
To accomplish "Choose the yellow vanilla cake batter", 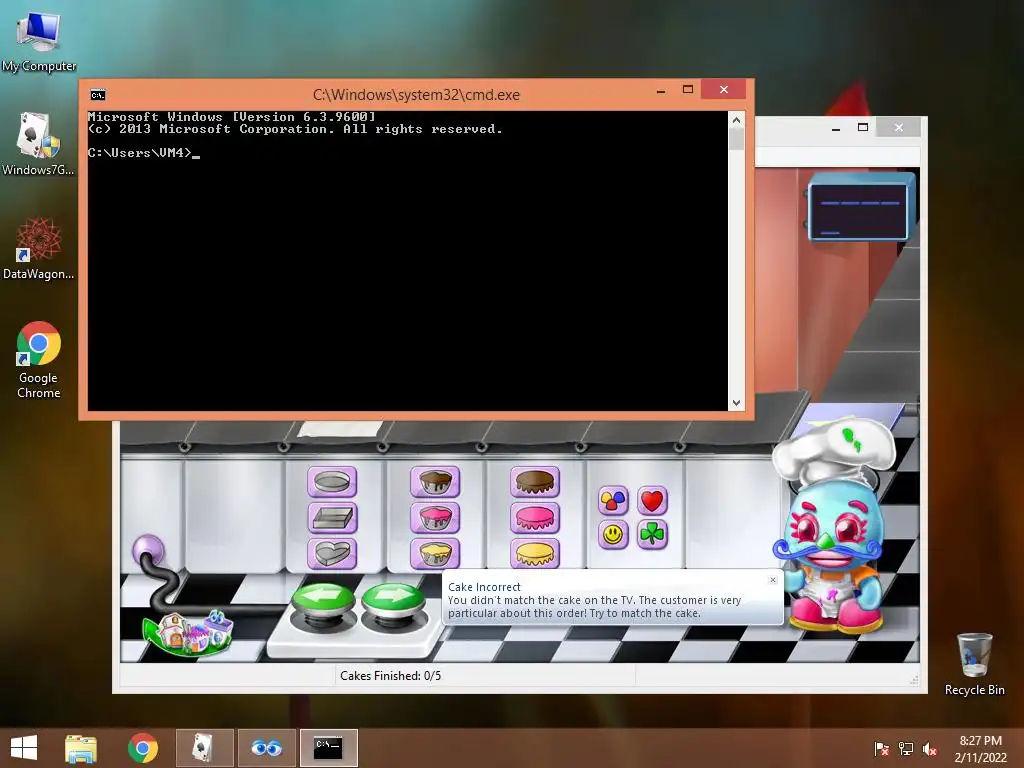I will click(435, 554).
